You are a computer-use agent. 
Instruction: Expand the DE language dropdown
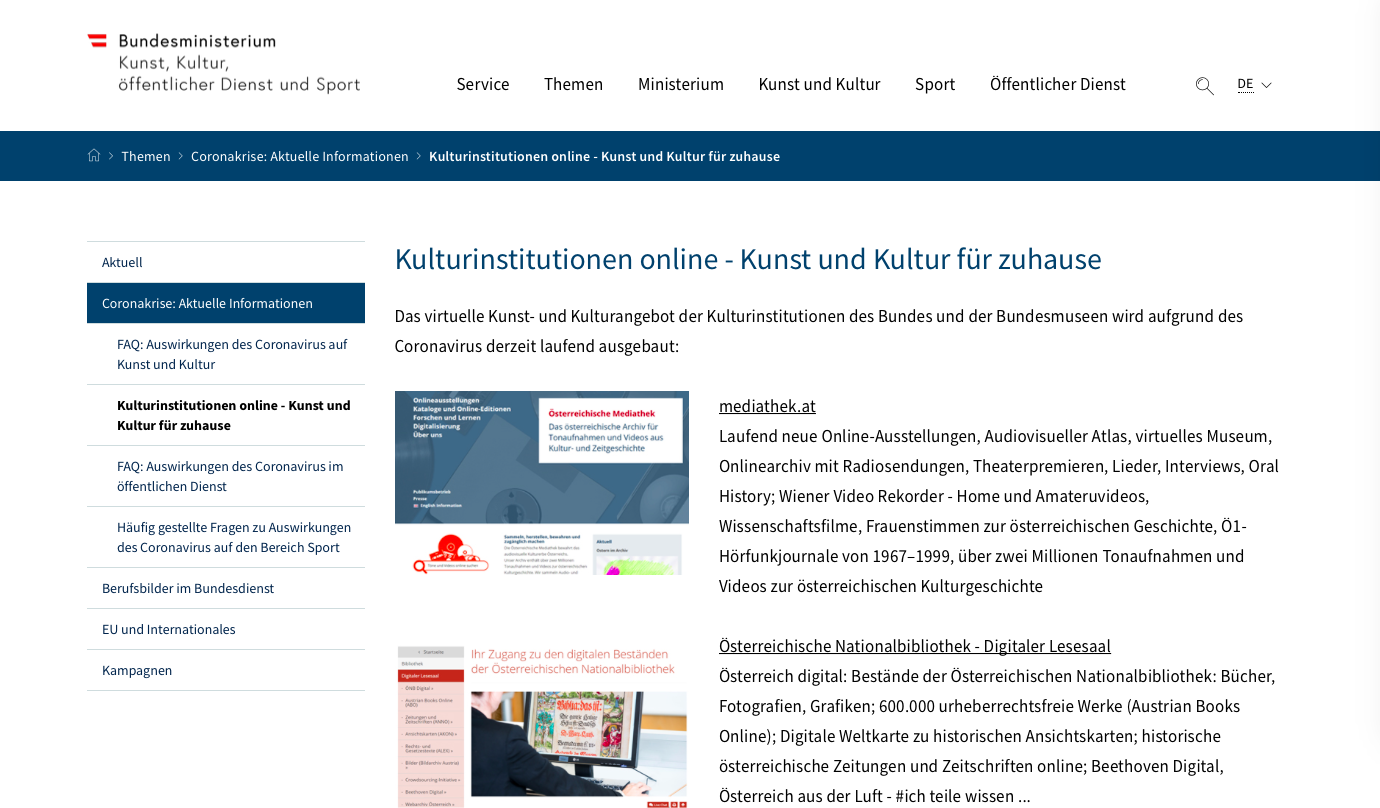[x=1254, y=84]
